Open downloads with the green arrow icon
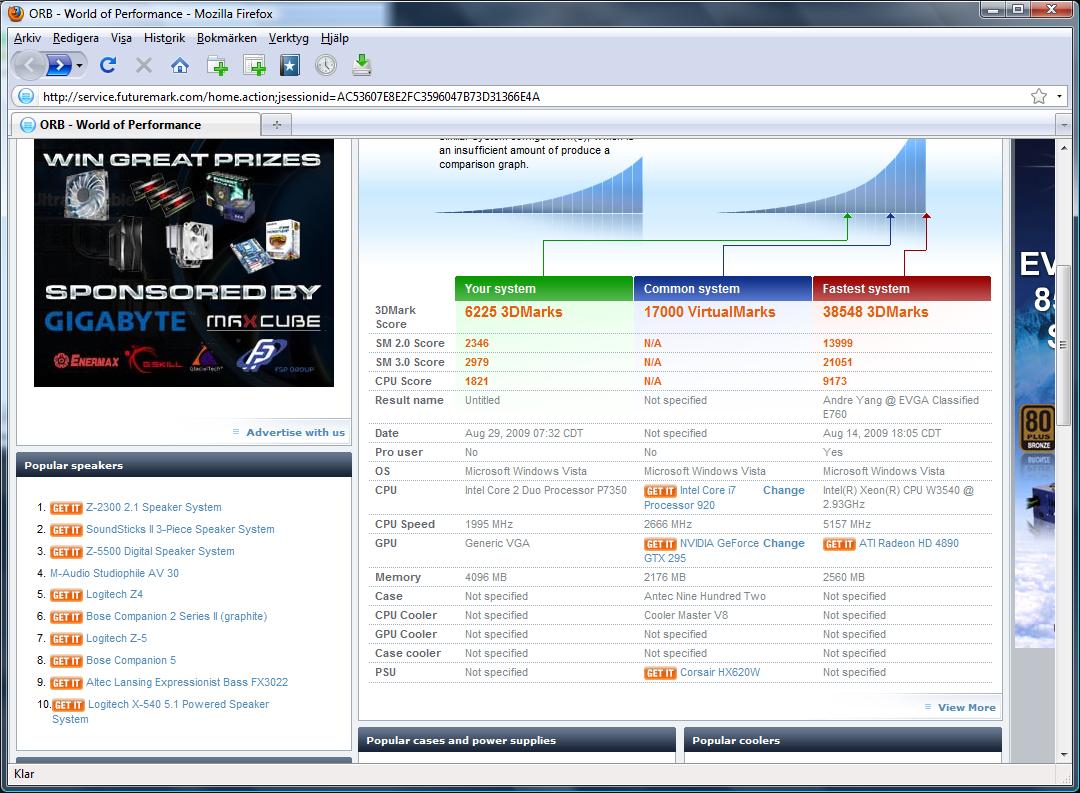Viewport: 1080px width, 793px height. click(x=362, y=65)
